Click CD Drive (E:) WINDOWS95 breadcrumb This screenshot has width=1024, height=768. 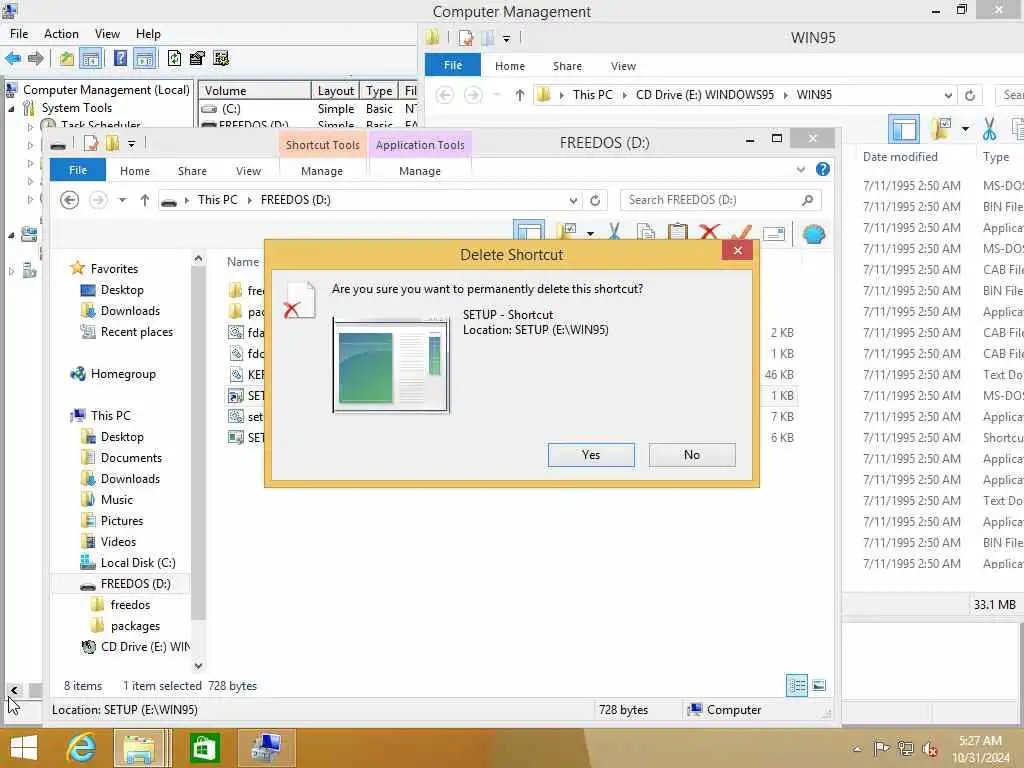coord(705,95)
